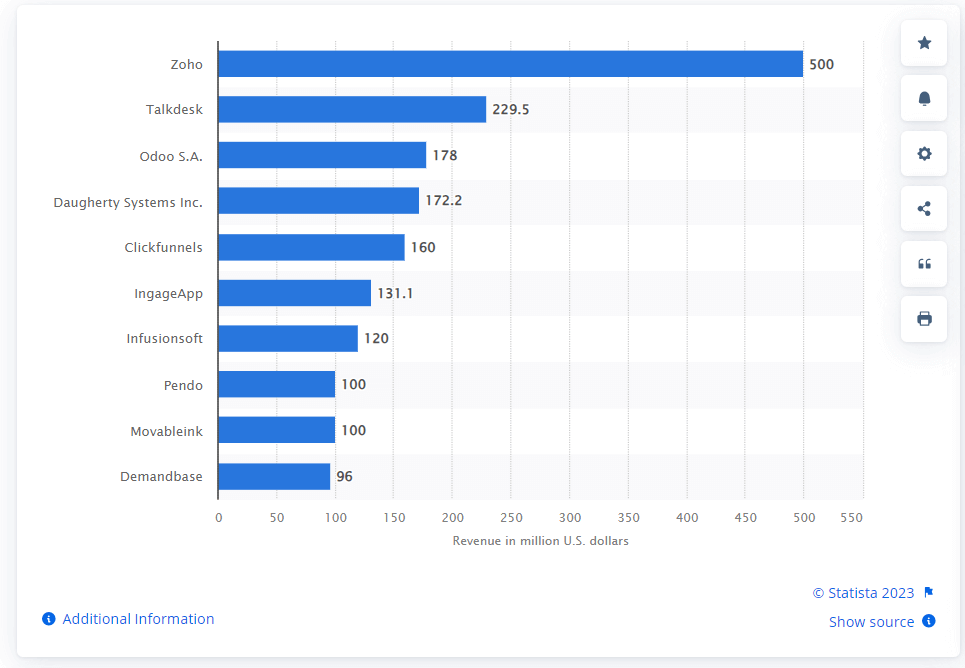965x668 pixels.
Task: Report the chart via the flag icon
Action: [927, 592]
